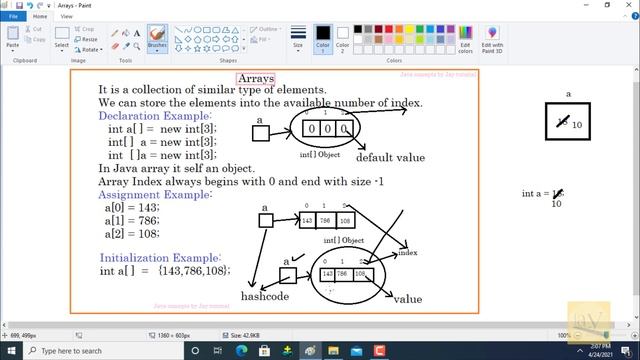Open Edit colors palette
Screen dimensions: 640x360
point(465,40)
